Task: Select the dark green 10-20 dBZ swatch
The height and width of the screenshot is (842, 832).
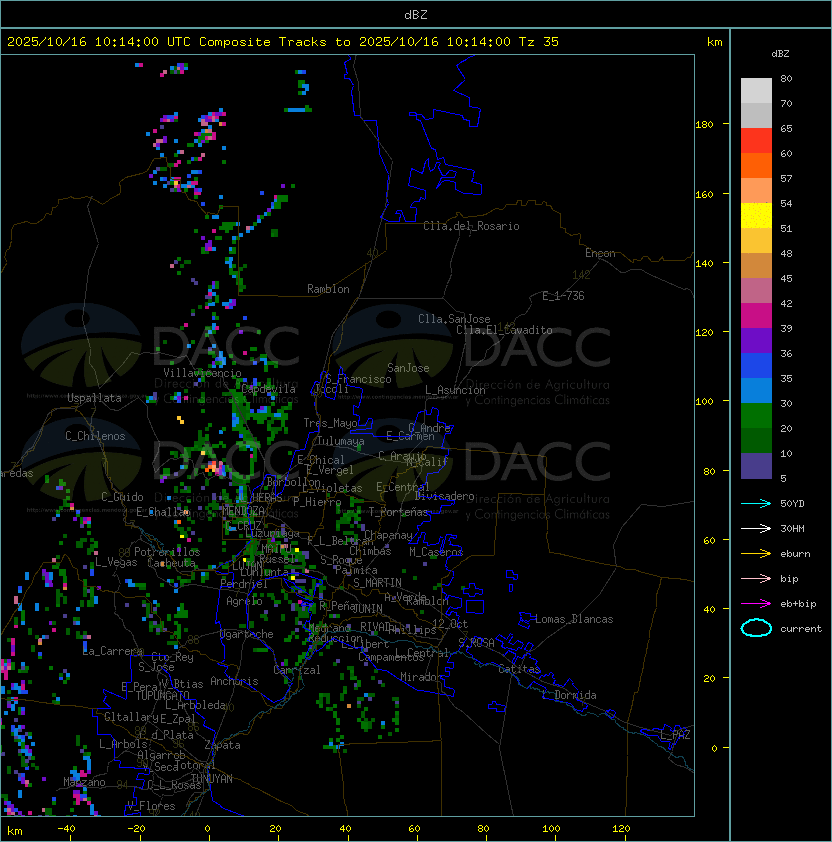Action: [x=756, y=441]
